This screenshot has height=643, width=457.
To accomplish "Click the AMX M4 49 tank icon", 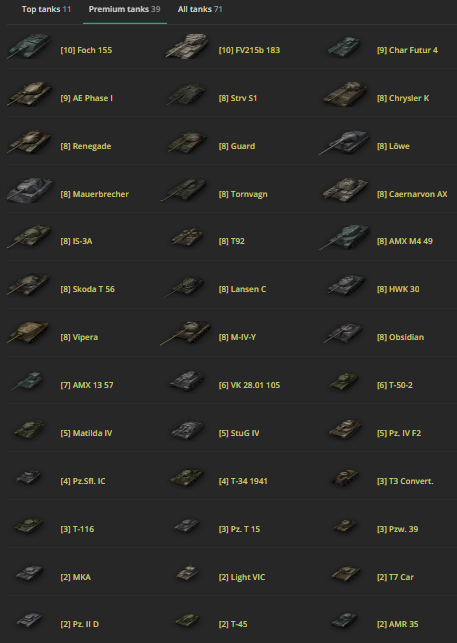I will [344, 238].
